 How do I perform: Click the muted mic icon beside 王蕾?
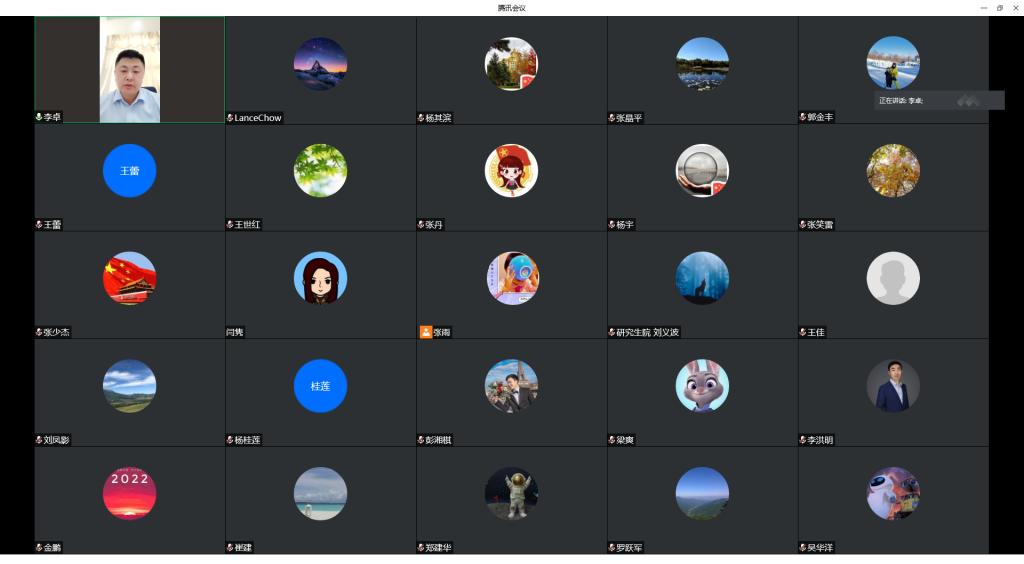point(39,225)
